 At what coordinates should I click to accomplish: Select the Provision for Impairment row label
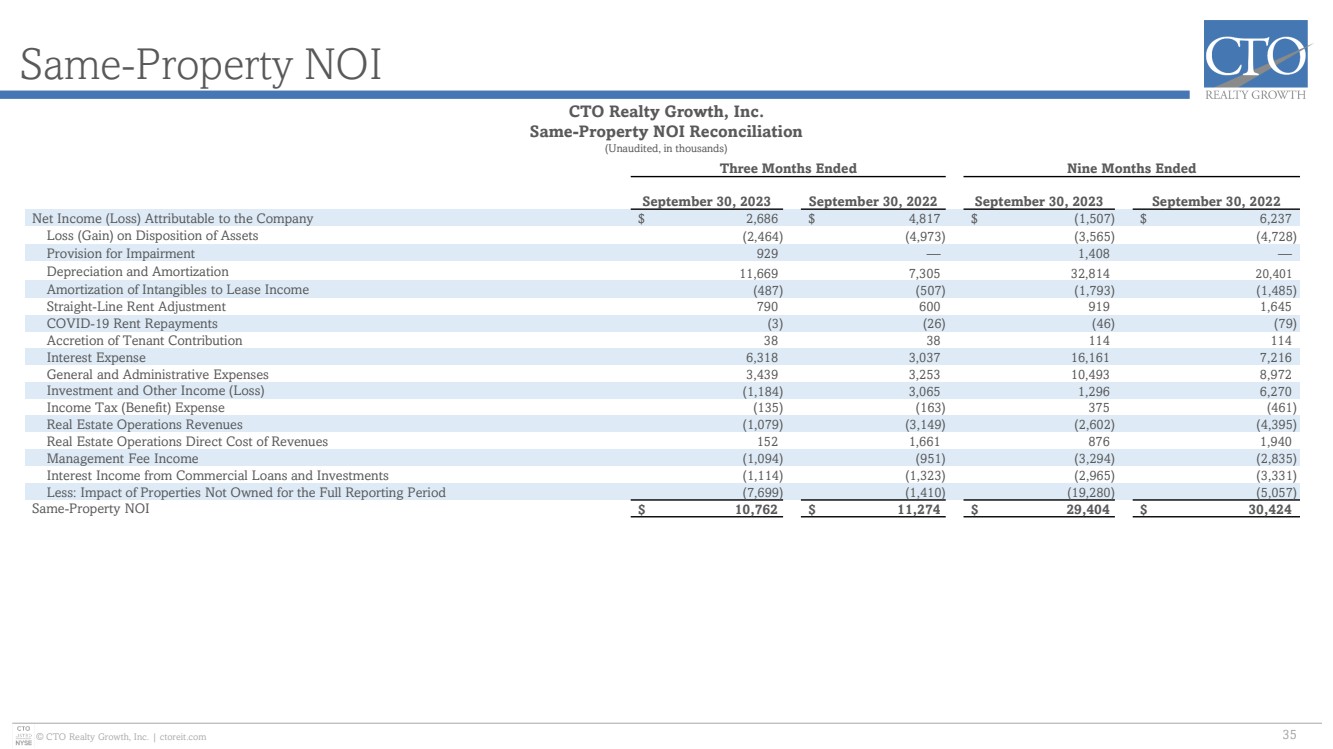(x=120, y=254)
